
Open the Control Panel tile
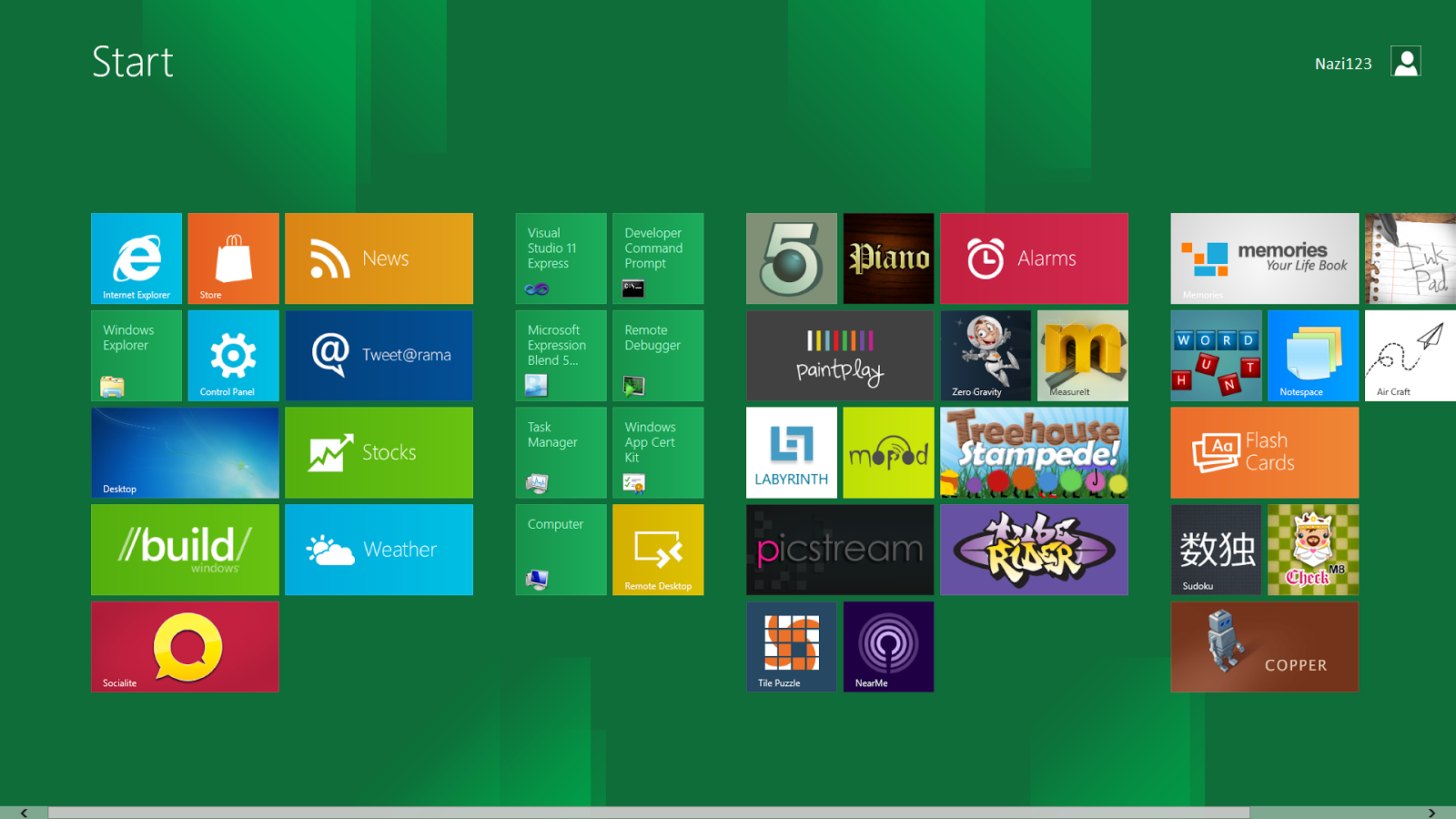click(233, 355)
